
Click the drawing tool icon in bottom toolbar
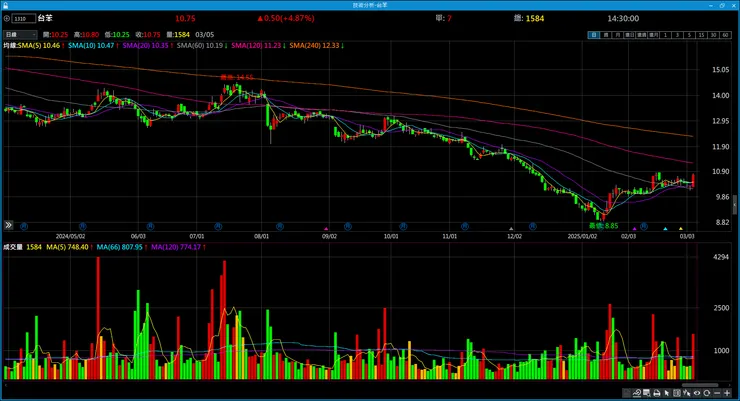click(637, 393)
